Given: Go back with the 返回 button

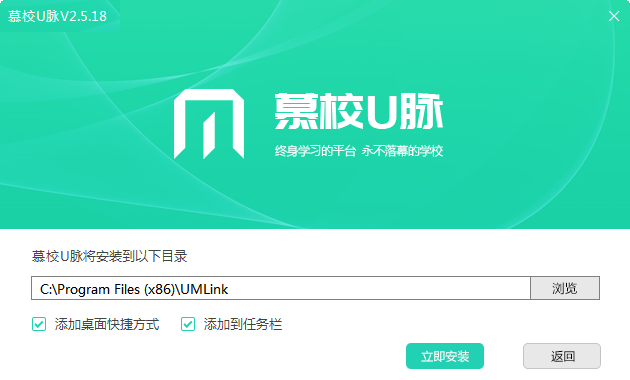Looking at the screenshot, I should point(562,356).
